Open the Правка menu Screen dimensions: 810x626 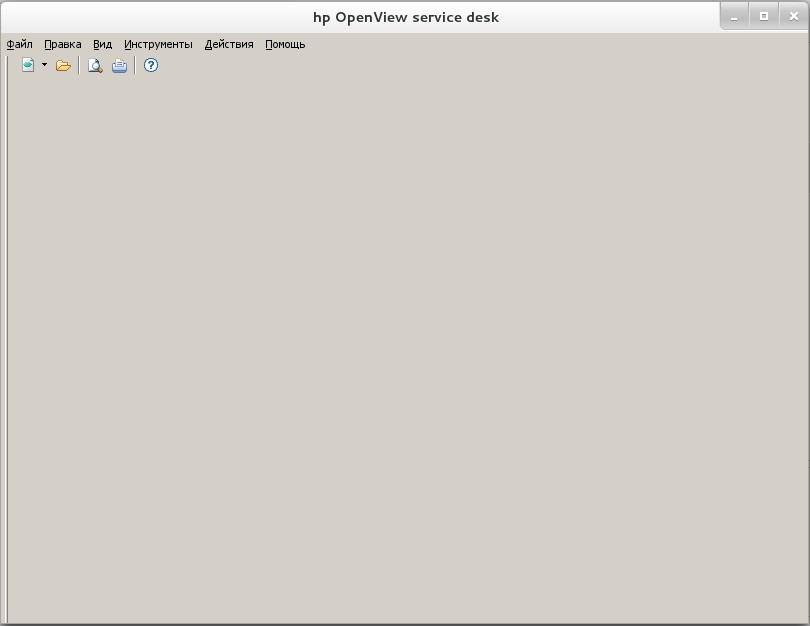click(63, 44)
